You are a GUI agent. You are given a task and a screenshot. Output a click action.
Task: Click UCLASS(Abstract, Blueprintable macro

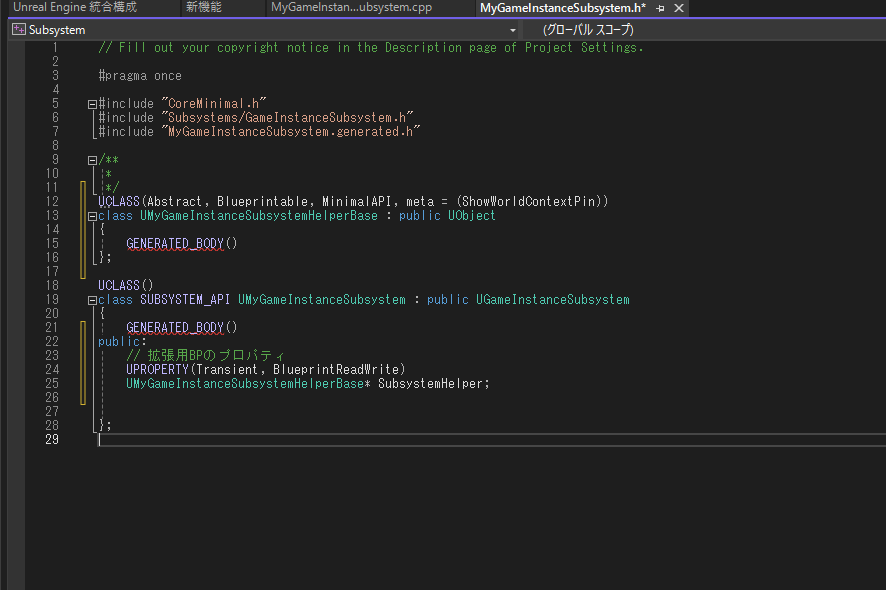coord(203,202)
